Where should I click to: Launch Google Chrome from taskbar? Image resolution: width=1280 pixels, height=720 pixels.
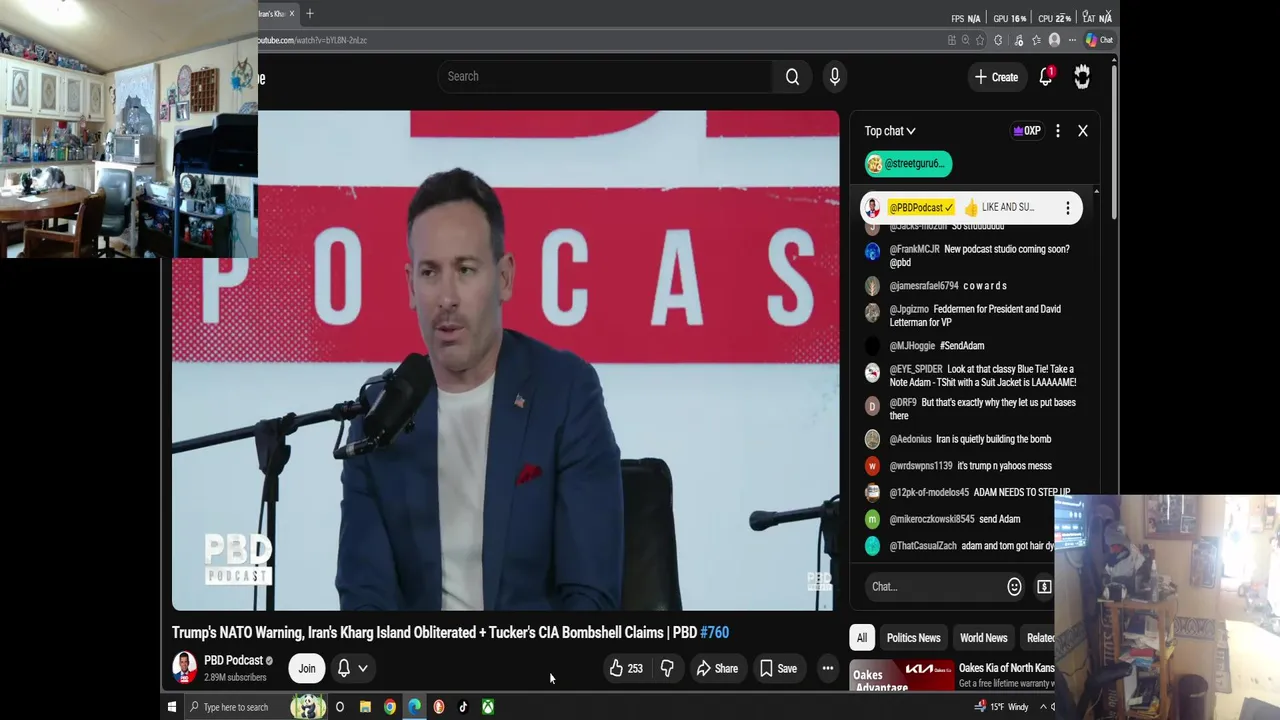tap(390, 707)
